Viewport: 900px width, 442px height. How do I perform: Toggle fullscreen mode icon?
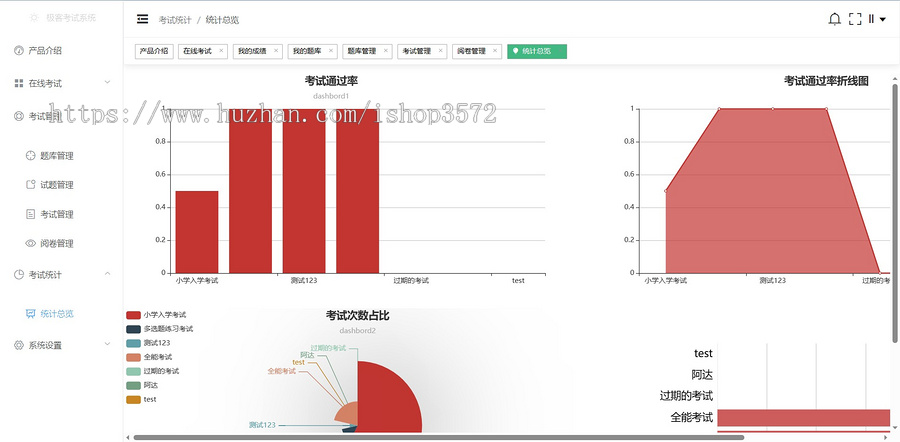click(x=855, y=19)
